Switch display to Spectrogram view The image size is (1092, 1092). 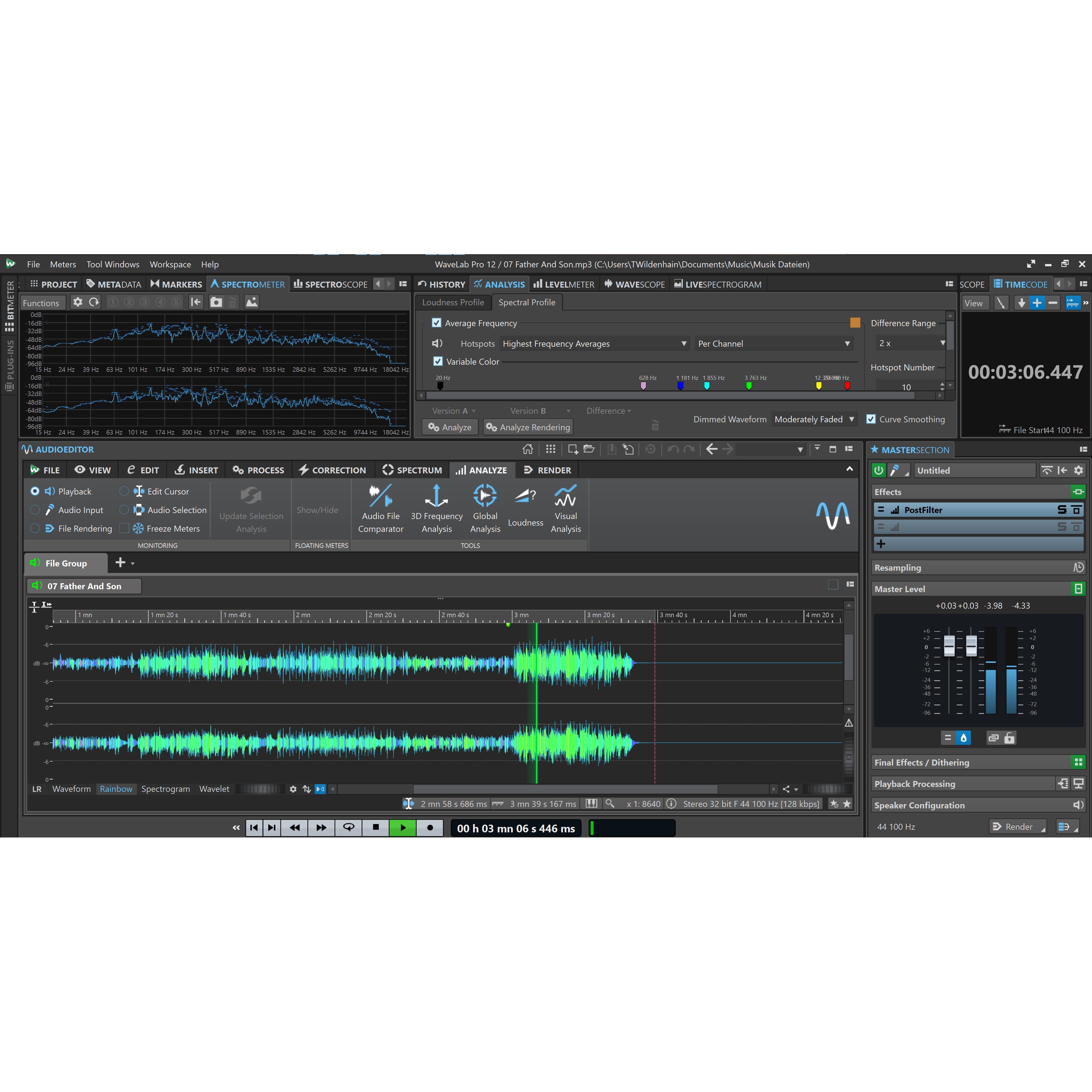point(165,789)
